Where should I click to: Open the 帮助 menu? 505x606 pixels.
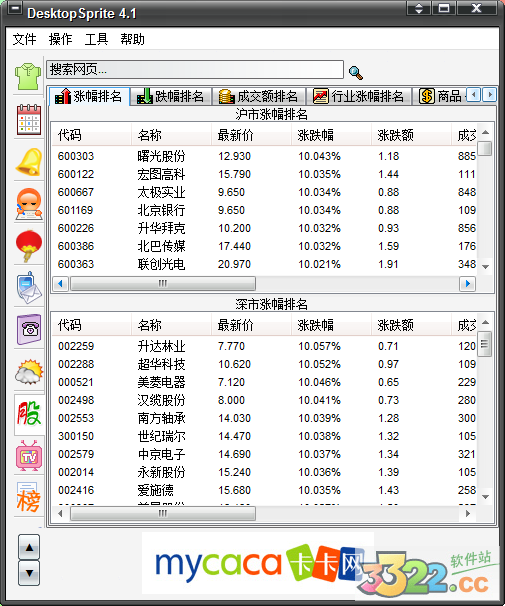(132, 39)
